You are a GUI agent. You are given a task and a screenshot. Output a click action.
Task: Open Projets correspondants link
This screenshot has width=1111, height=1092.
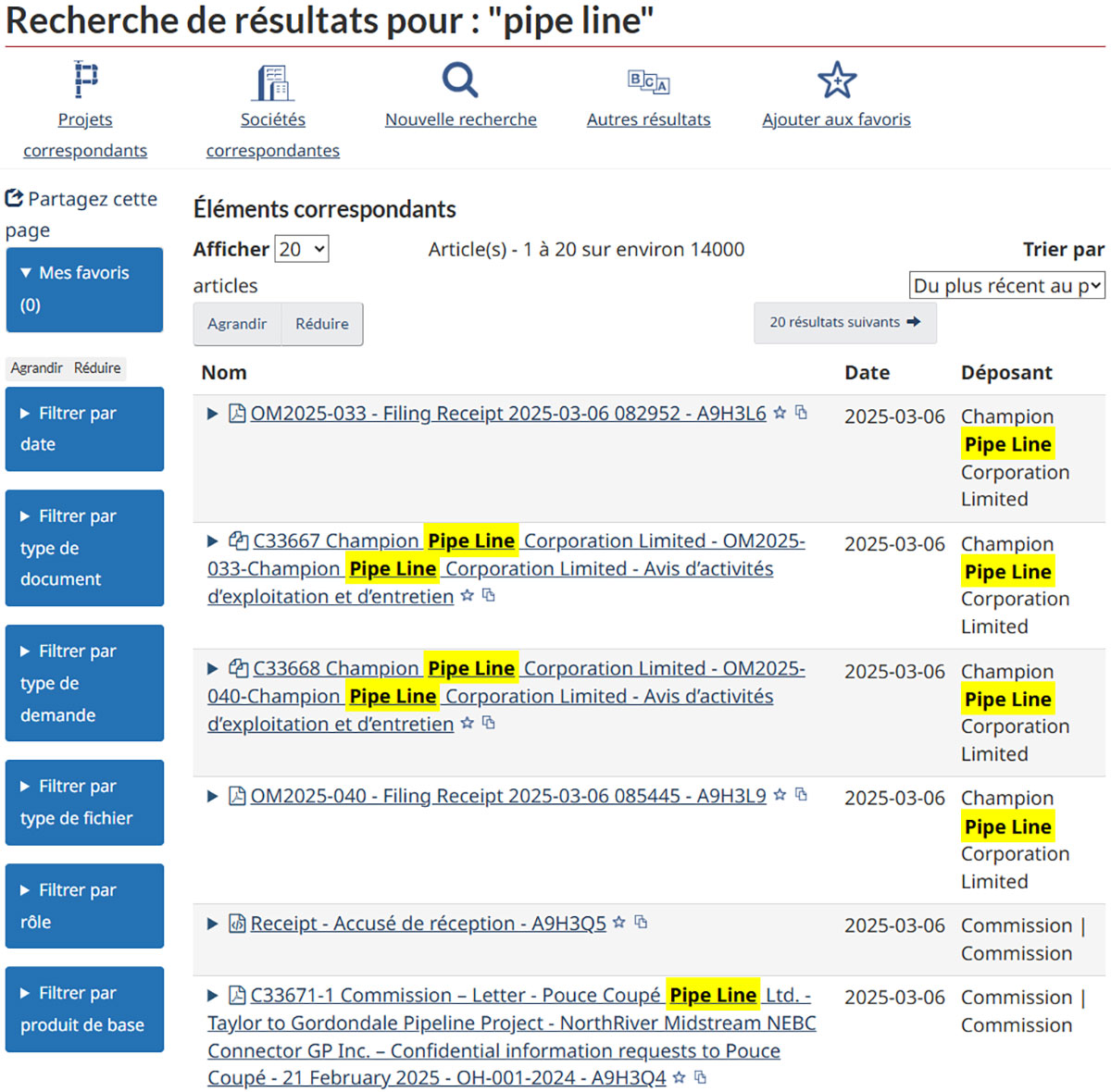tap(85, 134)
